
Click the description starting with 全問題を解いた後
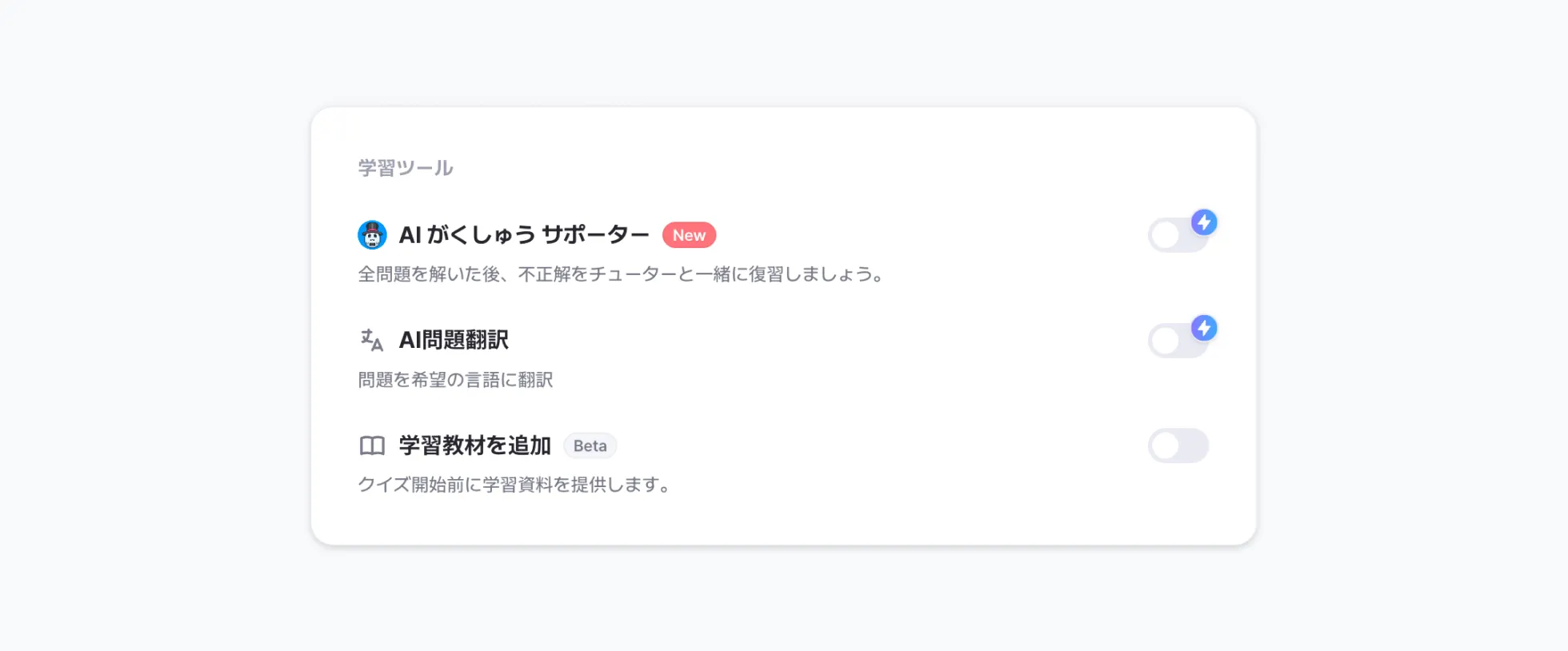(621, 274)
